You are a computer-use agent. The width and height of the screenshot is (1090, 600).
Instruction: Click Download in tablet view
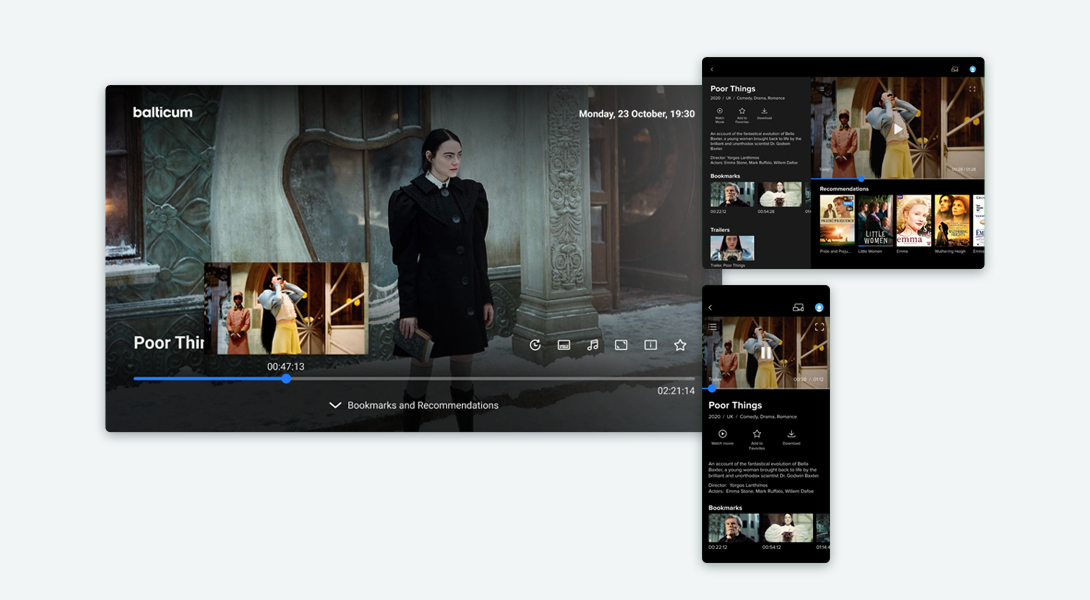[x=764, y=113]
